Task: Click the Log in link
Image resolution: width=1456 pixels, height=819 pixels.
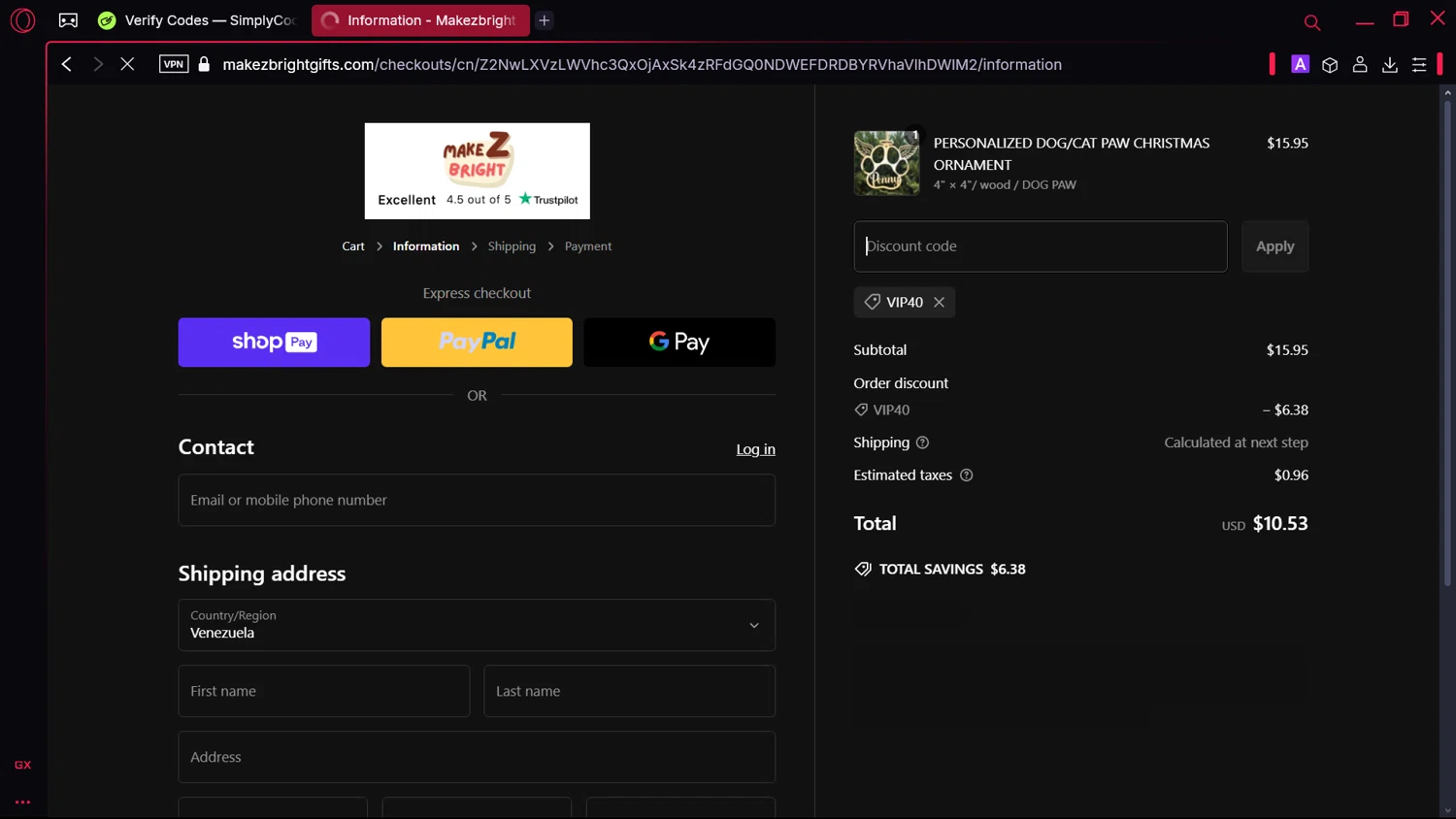Action: (x=755, y=449)
